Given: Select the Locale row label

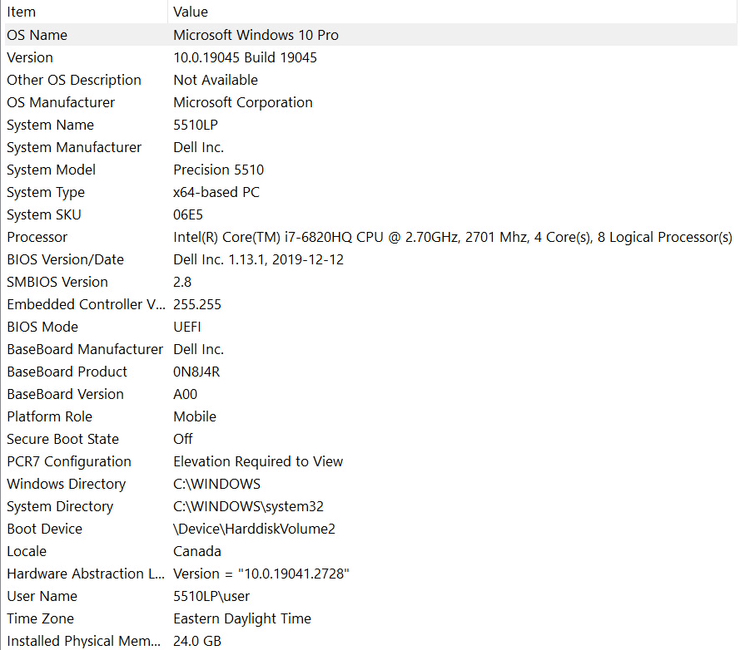Looking at the screenshot, I should point(26,552).
